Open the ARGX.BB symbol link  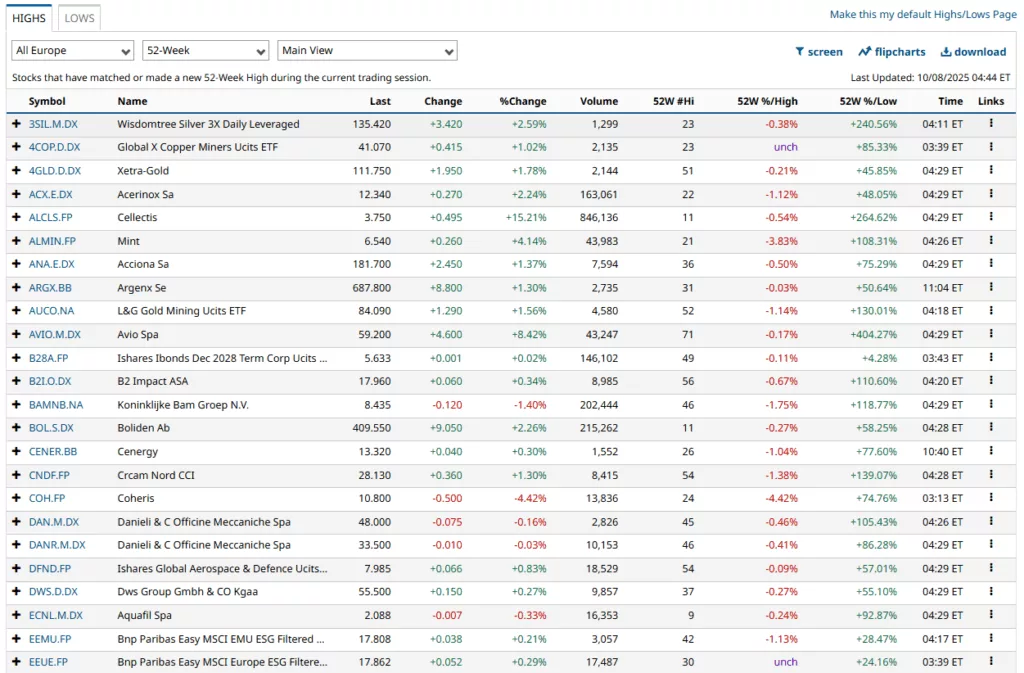pos(50,288)
